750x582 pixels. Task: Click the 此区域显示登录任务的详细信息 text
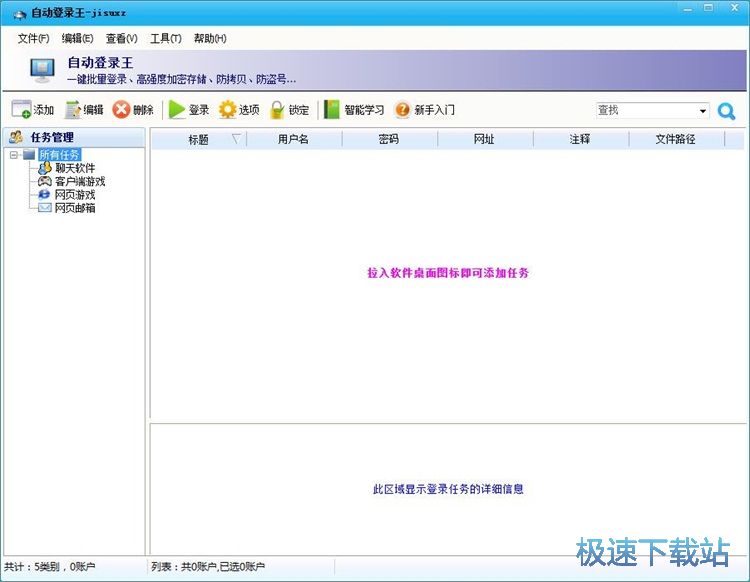448,489
